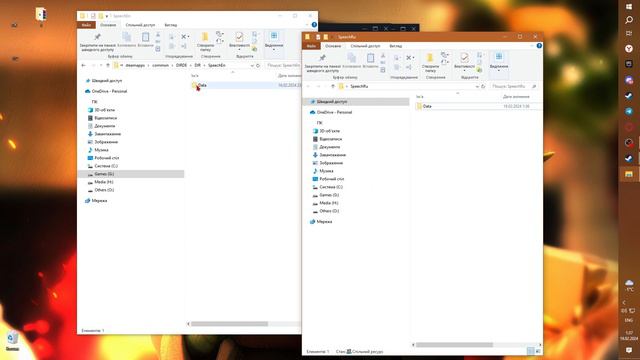Go up one level in SpeechRu window
This screenshot has height=360, width=640.
(x=333, y=87)
